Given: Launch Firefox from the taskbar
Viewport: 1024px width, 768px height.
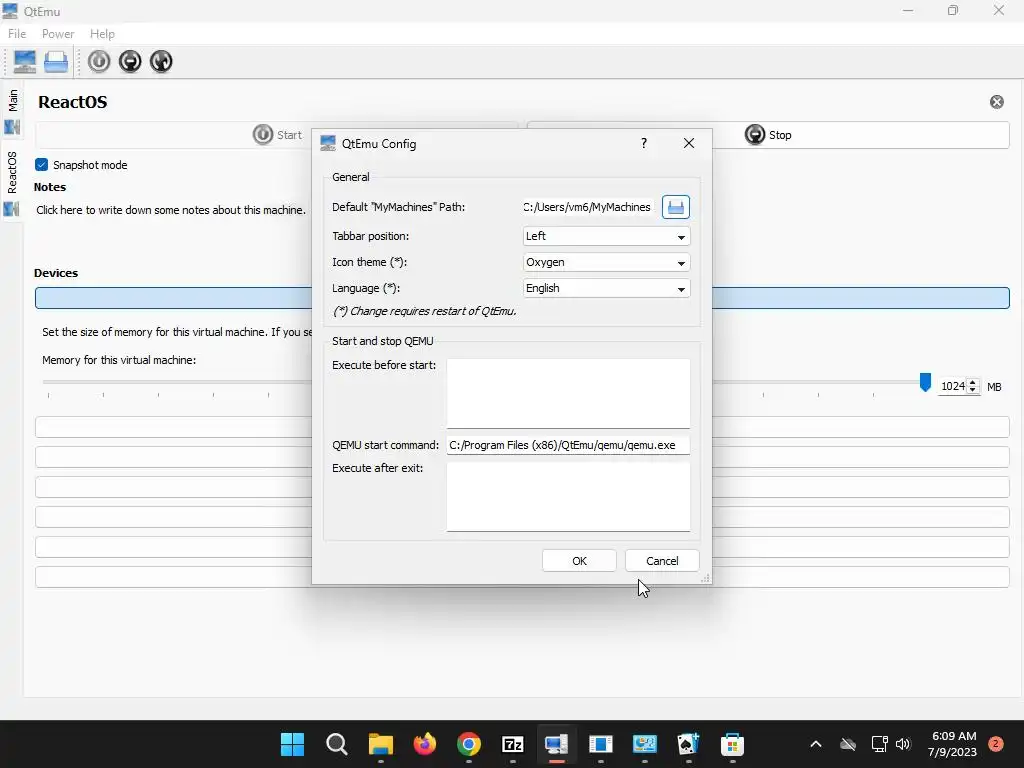Looking at the screenshot, I should (424, 744).
